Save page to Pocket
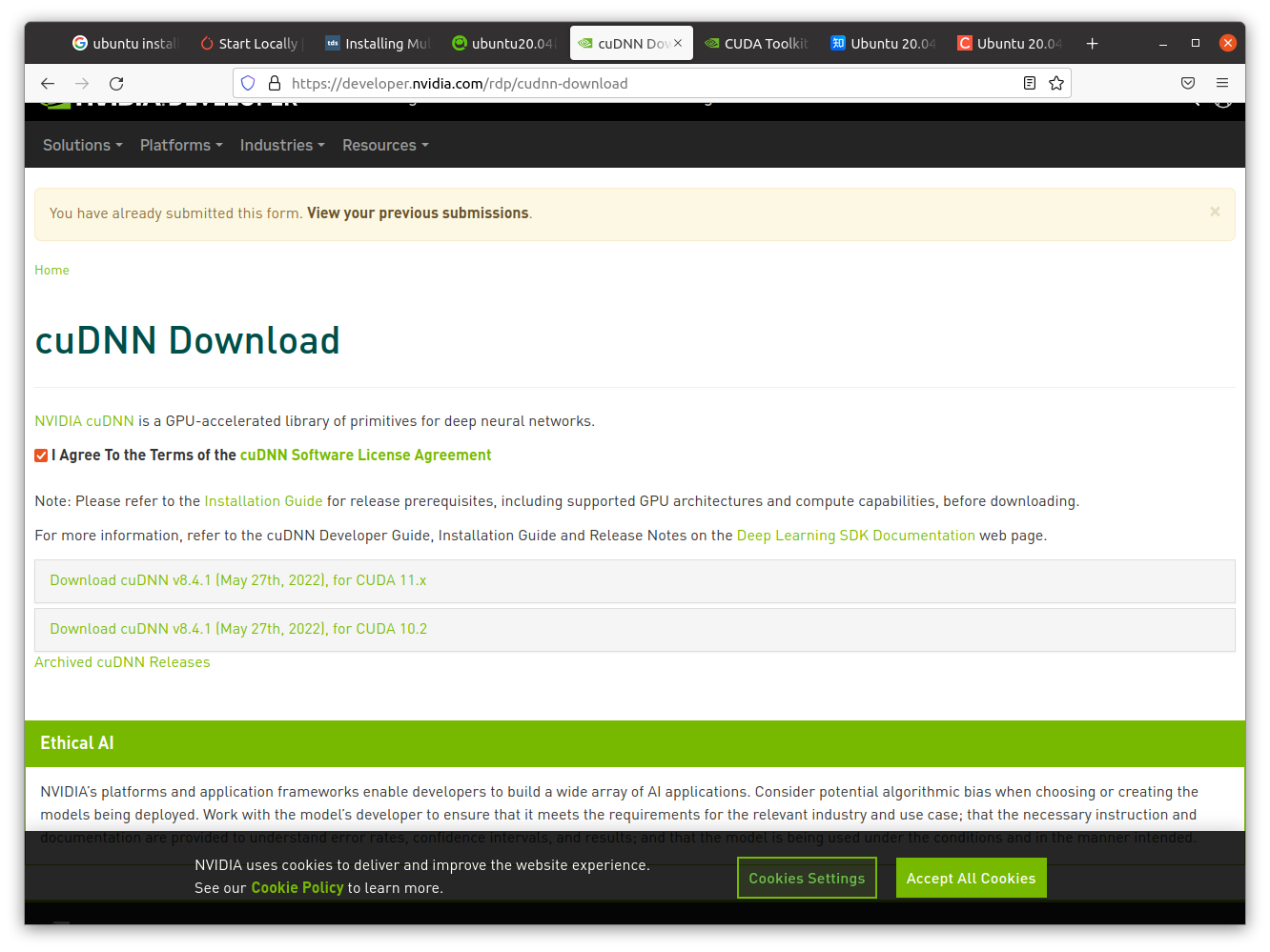1270x952 pixels. point(1187,83)
